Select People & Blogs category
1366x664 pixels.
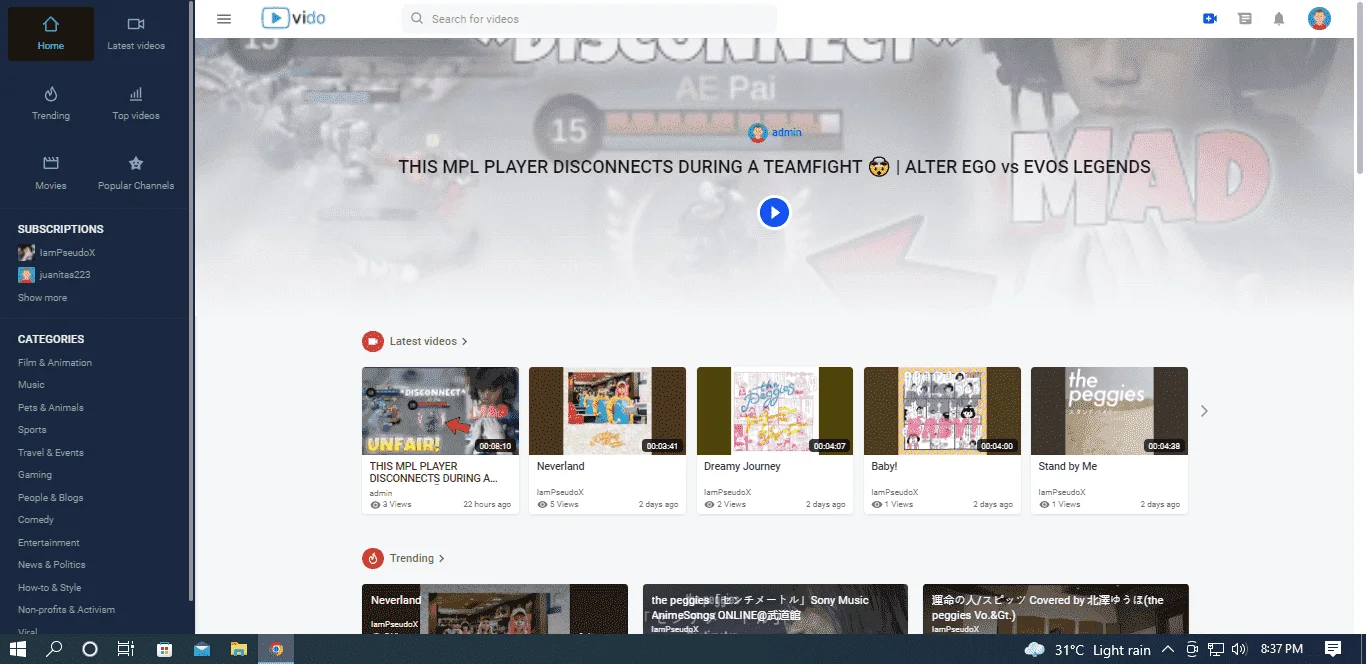(x=51, y=498)
